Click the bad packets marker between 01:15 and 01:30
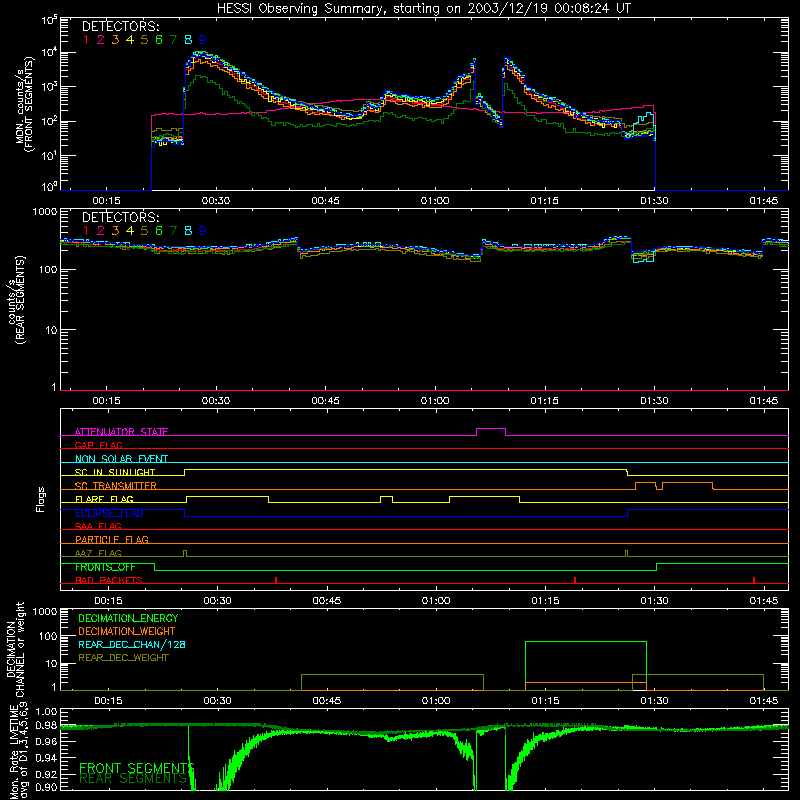The width and height of the screenshot is (800, 800). click(575, 580)
